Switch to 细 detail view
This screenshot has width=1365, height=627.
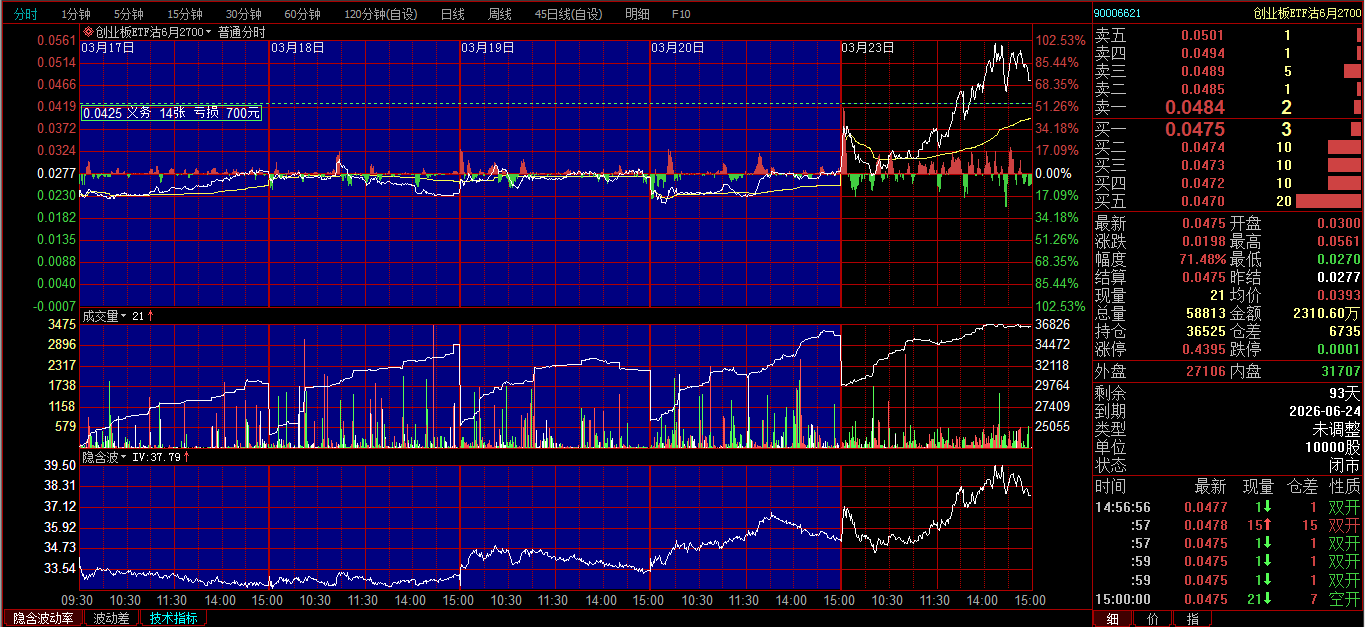pyautogui.click(x=1113, y=618)
